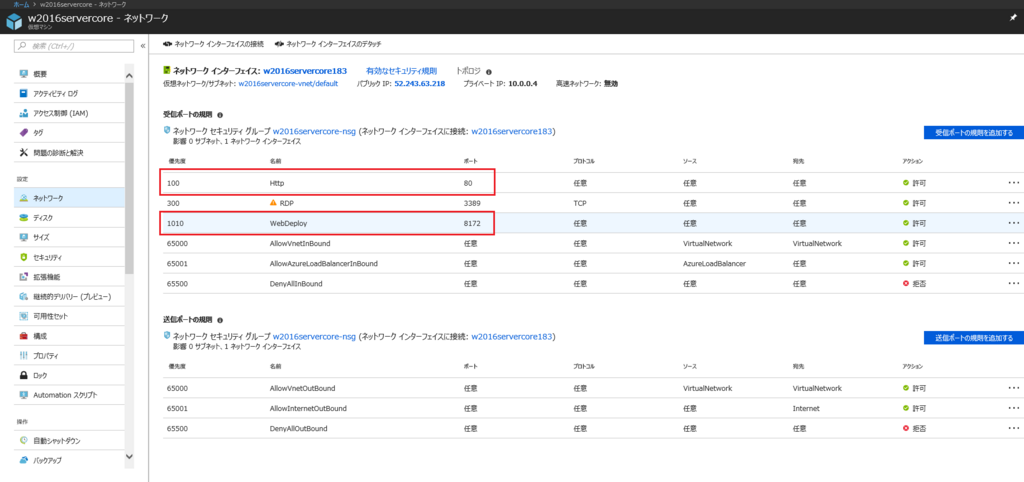This screenshot has width=1024, height=482.
Task: Click the 可用性セット icon
Action: tap(24, 316)
